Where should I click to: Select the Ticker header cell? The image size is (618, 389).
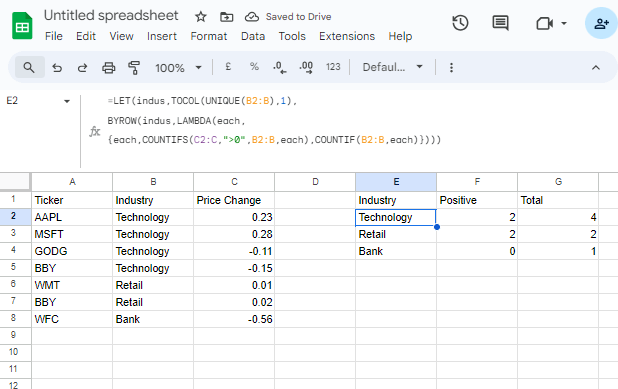[x=72, y=200]
